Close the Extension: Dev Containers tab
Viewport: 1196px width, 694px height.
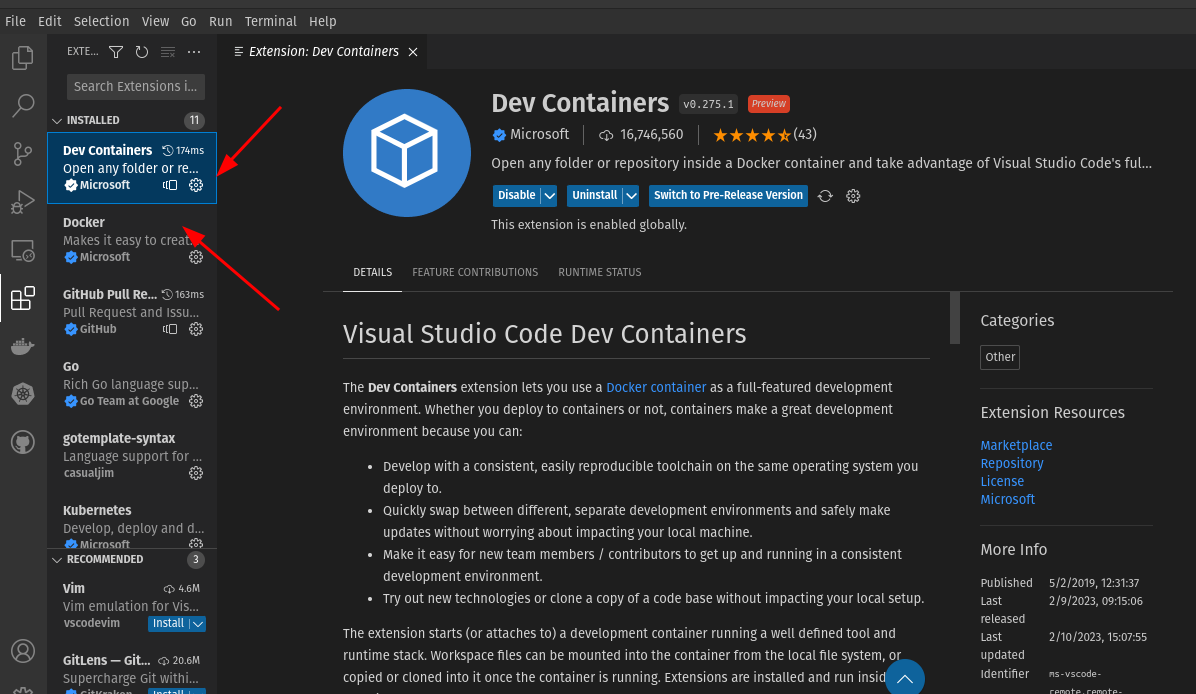pyautogui.click(x=413, y=52)
